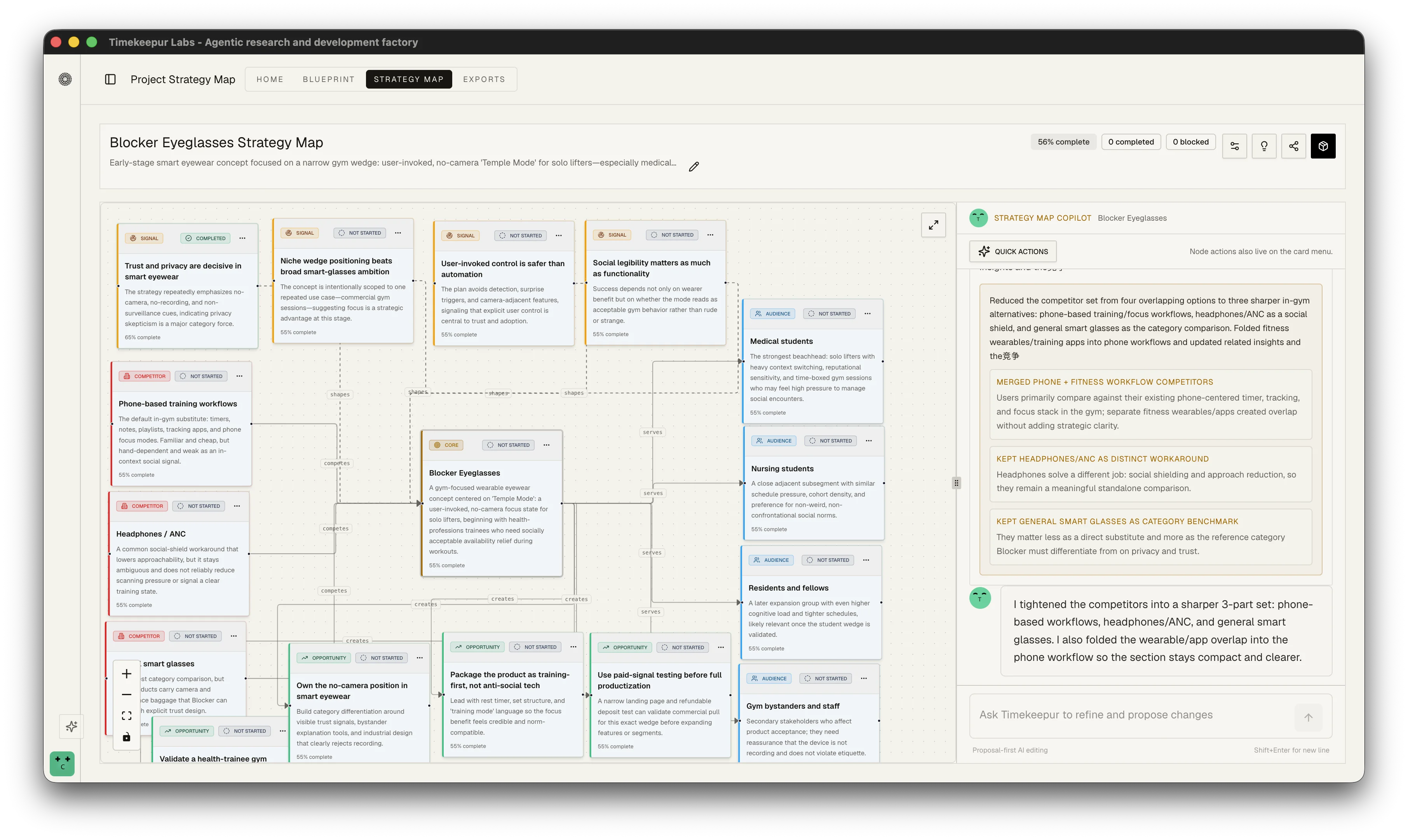Toggle the left sidebar panel icon
This screenshot has height=840, width=1408.
110,79
